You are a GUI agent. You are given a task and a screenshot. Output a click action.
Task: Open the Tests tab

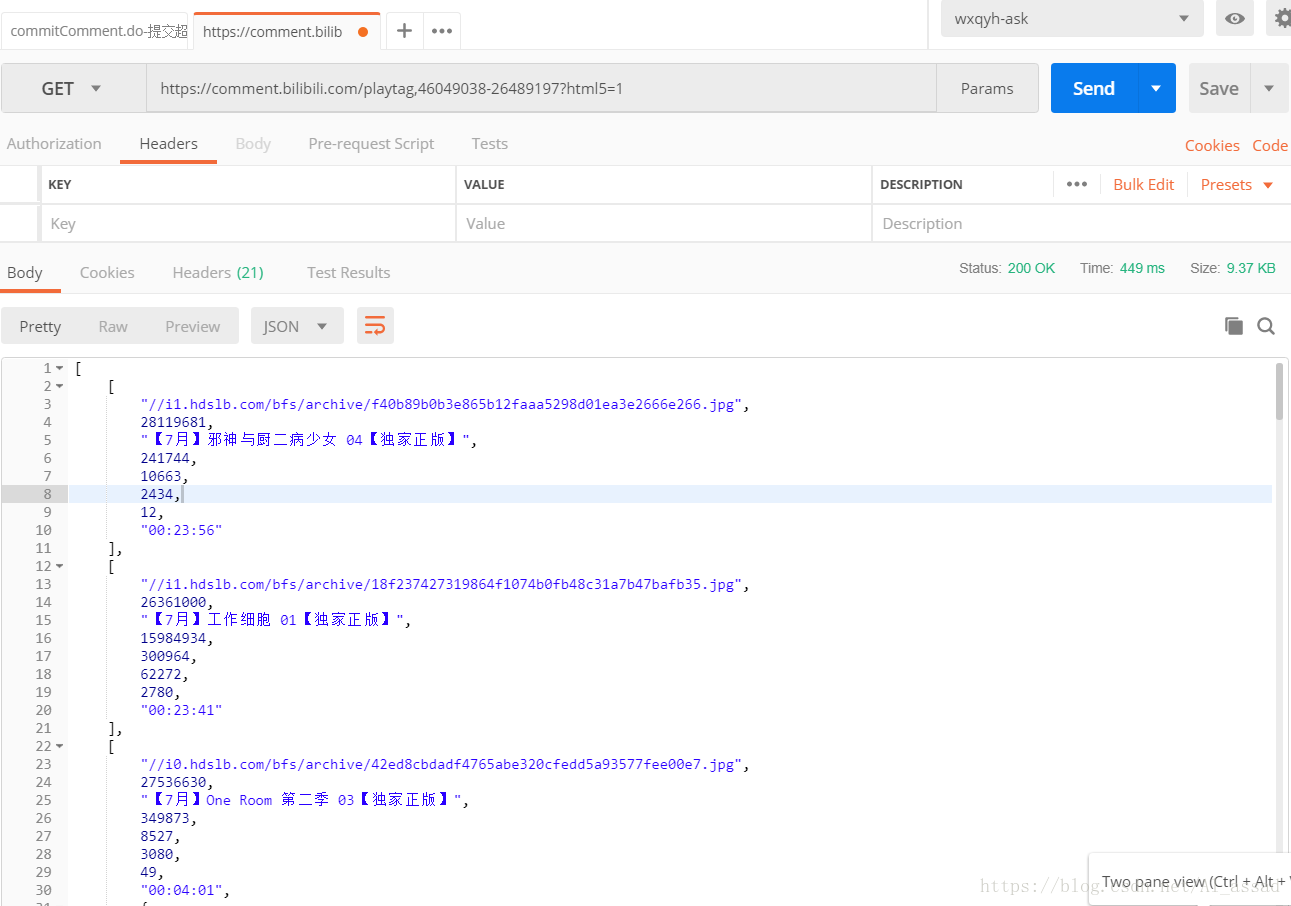[490, 143]
